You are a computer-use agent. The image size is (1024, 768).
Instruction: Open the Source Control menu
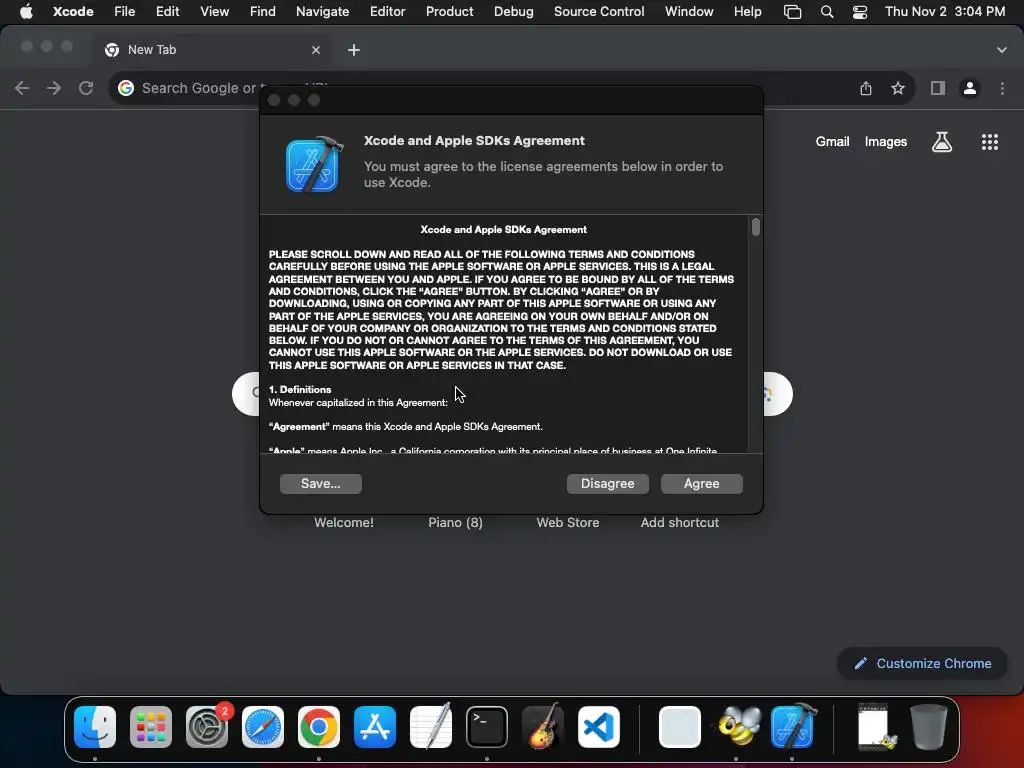pyautogui.click(x=599, y=11)
